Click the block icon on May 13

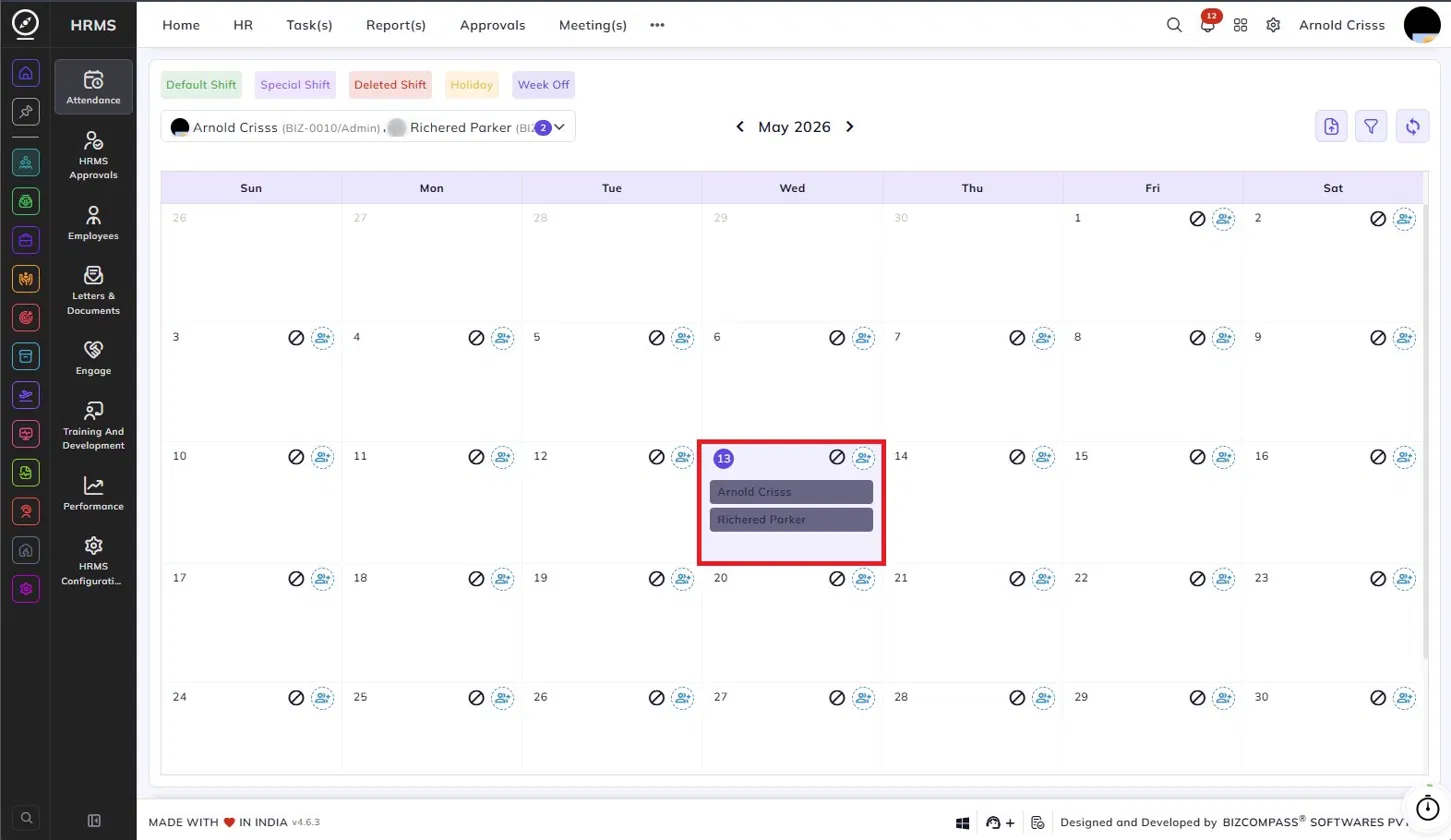coord(837,457)
